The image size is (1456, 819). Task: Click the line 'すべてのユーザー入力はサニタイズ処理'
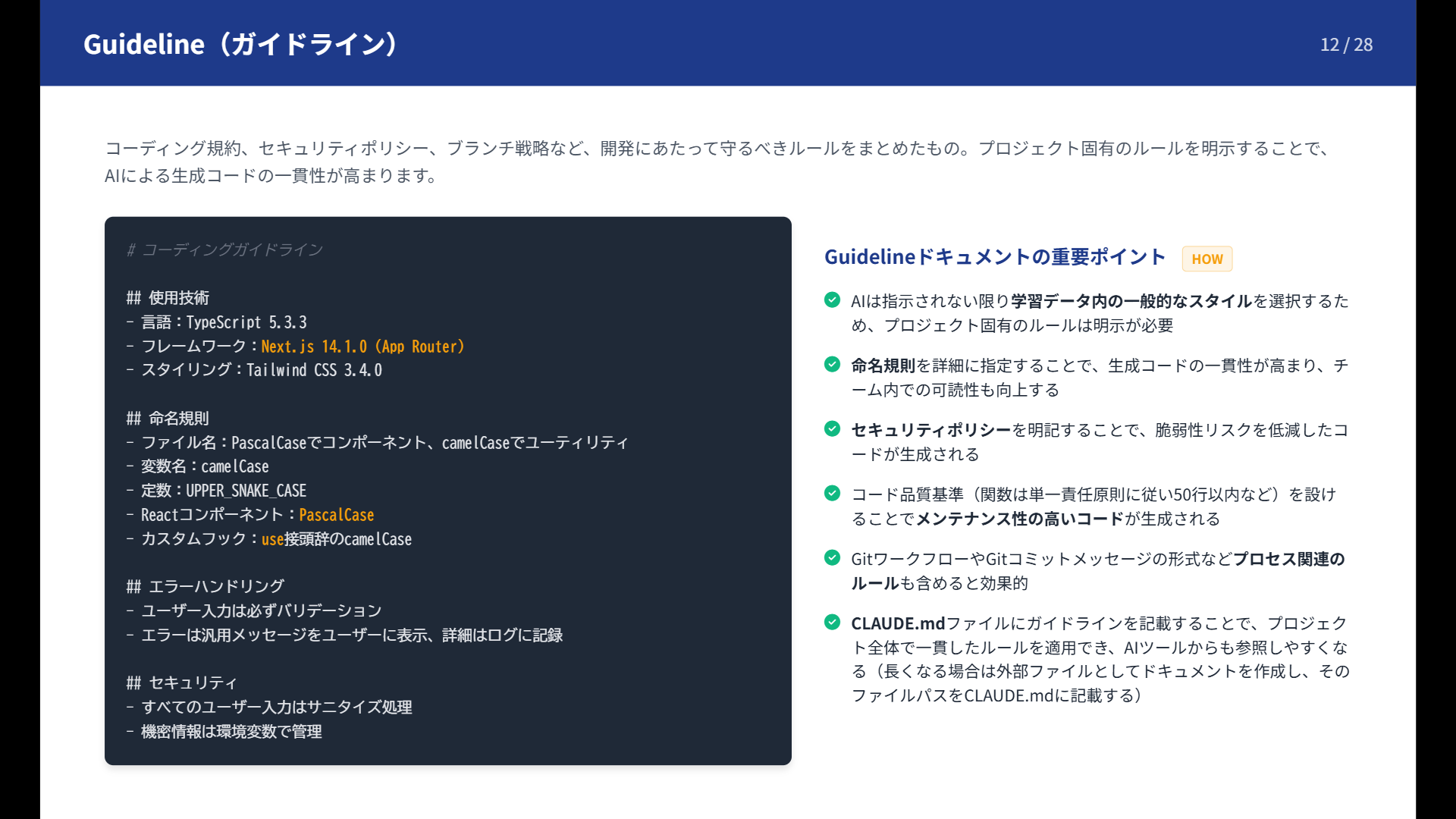pos(269,708)
